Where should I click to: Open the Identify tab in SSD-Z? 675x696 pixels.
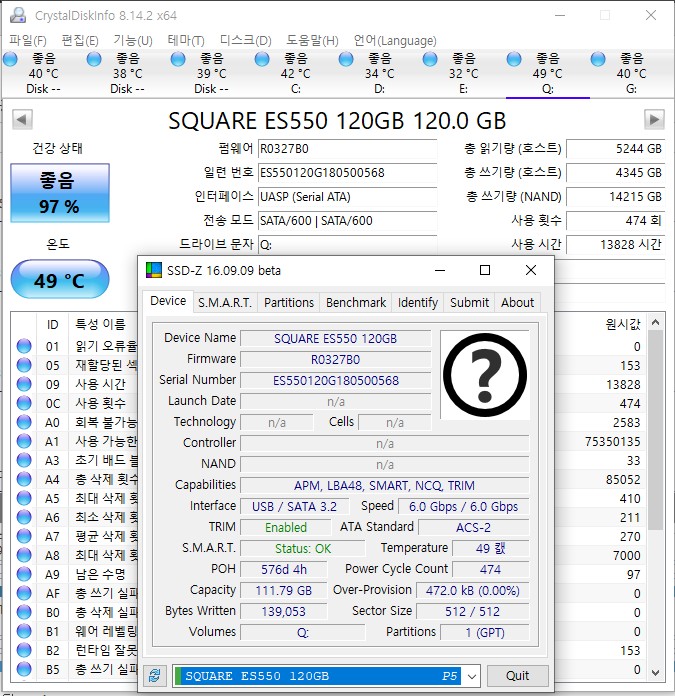418,303
